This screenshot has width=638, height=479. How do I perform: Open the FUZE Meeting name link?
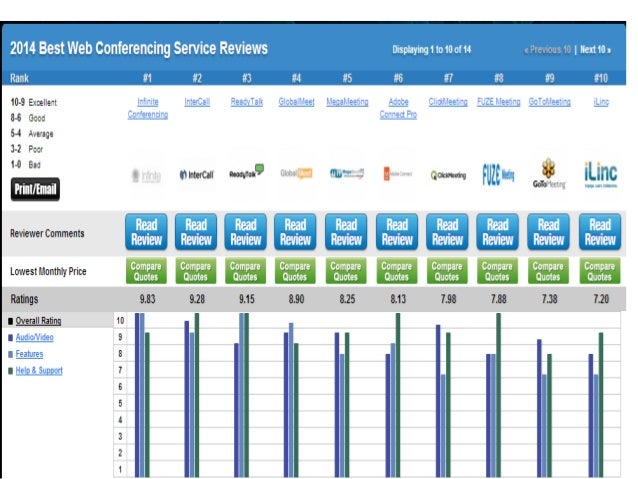coord(498,102)
